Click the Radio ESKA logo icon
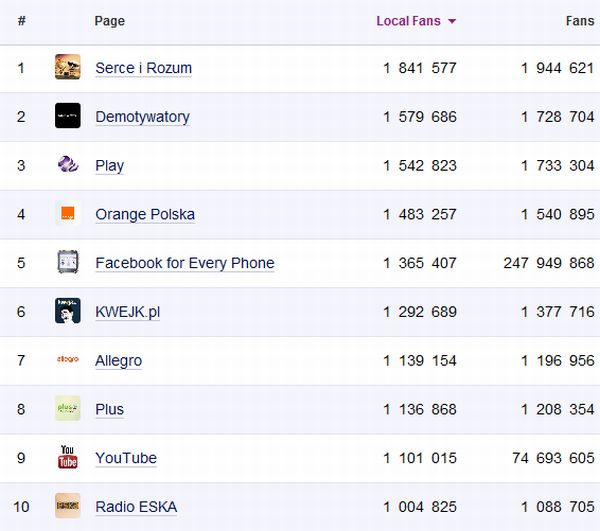600x531 pixels. [68, 506]
